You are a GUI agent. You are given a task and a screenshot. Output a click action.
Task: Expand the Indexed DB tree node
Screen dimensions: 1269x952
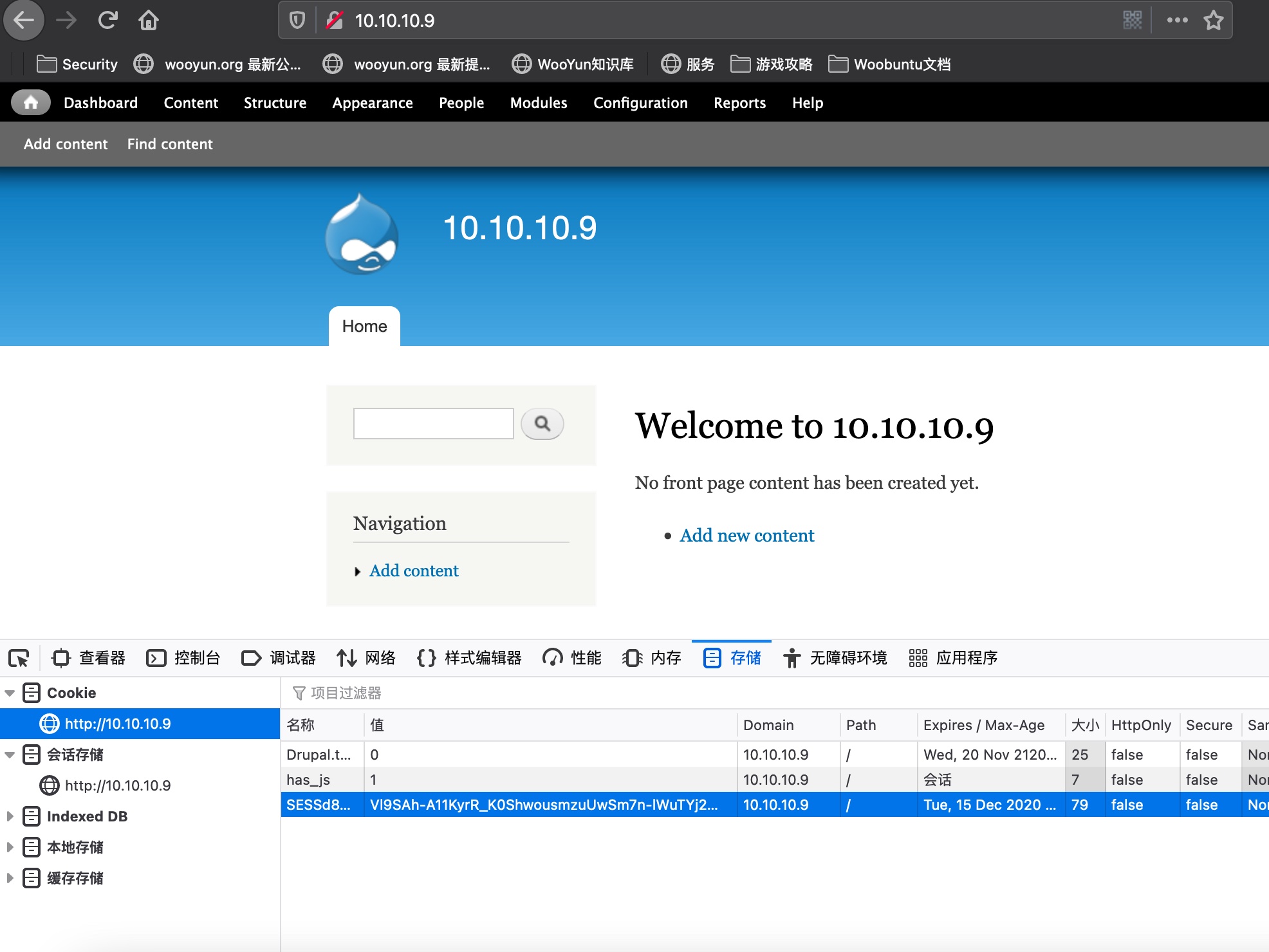[x=10, y=816]
